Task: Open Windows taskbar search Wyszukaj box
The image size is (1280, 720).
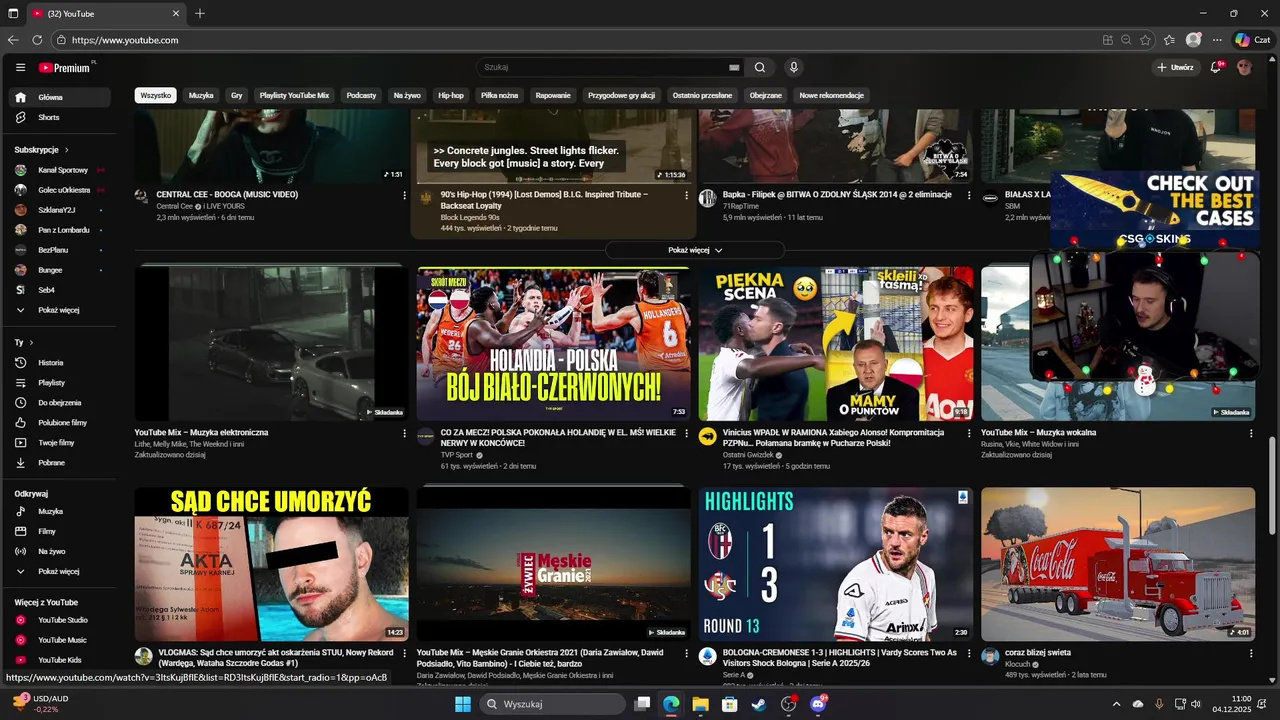Action: [x=552, y=704]
